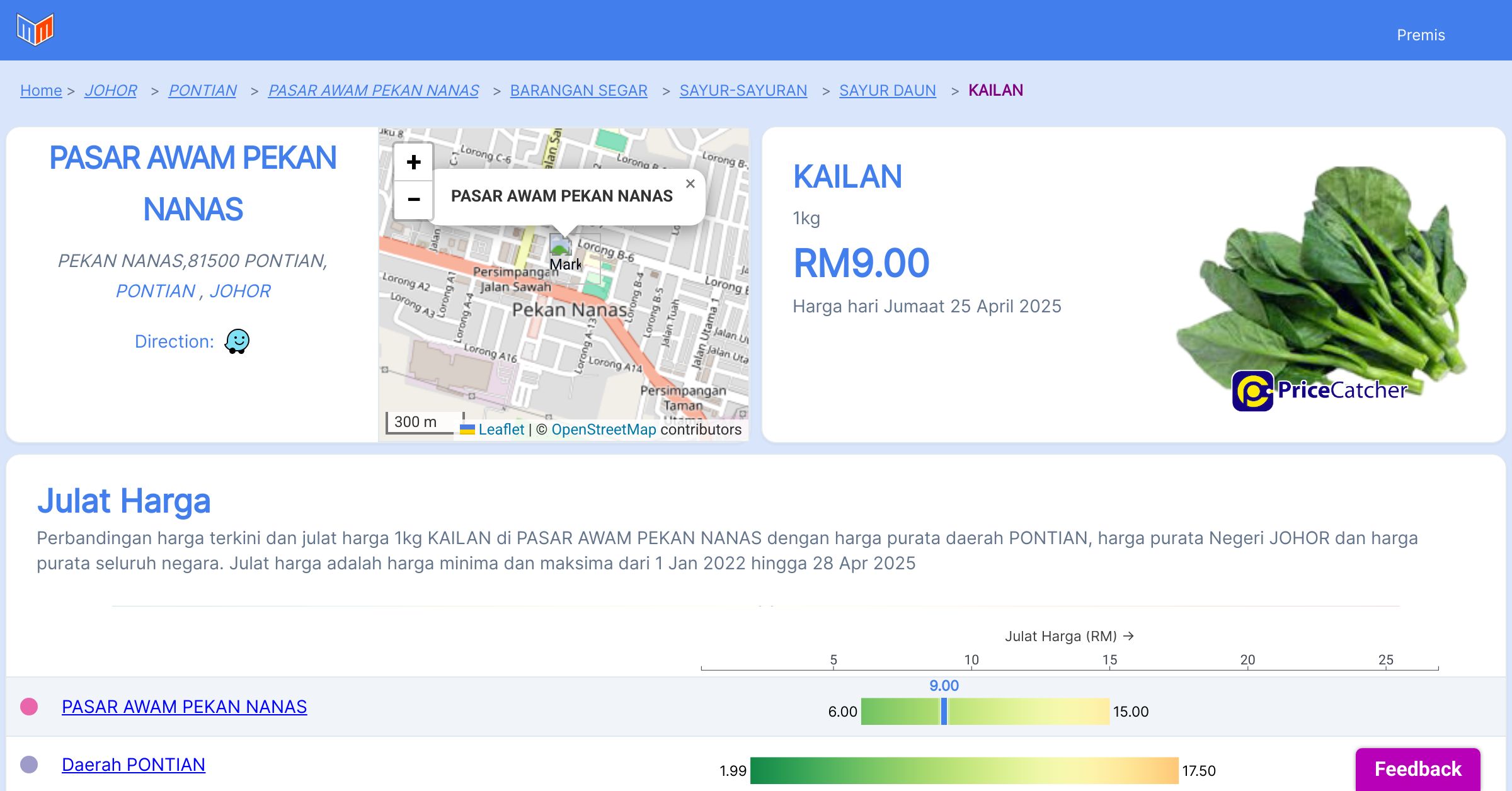Zoom in on the map
Image resolution: width=1512 pixels, height=791 pixels.
click(413, 162)
